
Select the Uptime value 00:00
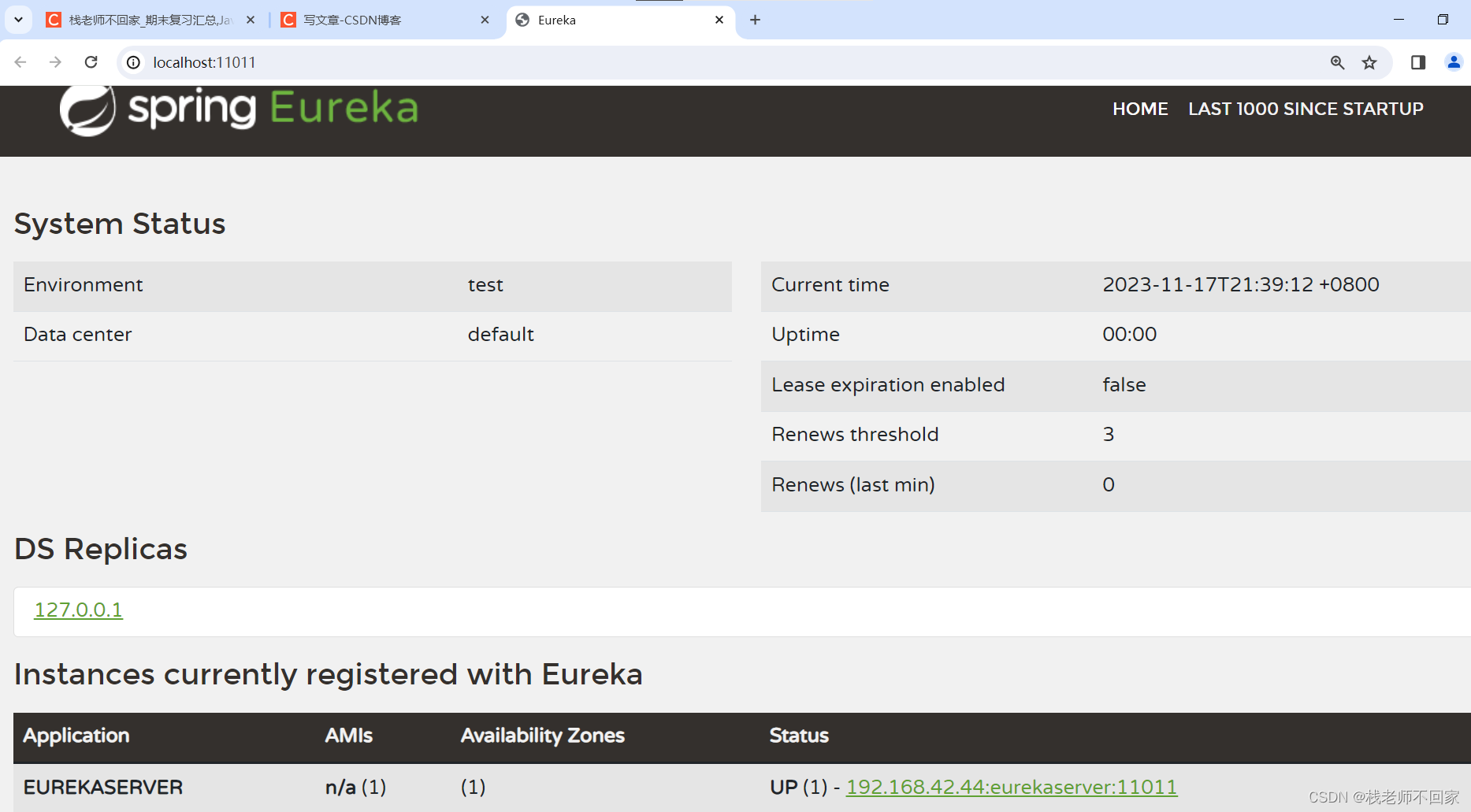tap(1129, 334)
